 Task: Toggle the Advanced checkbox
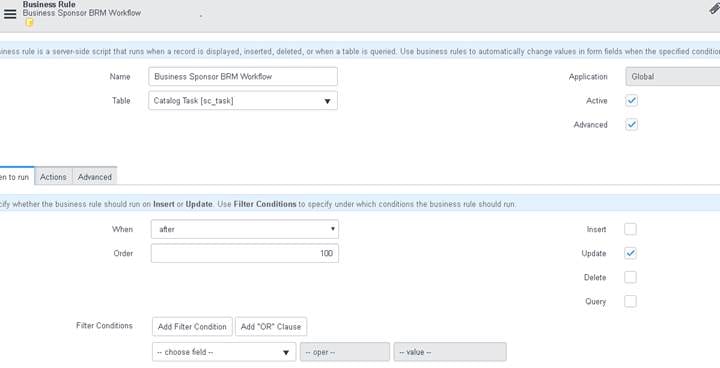(x=631, y=125)
